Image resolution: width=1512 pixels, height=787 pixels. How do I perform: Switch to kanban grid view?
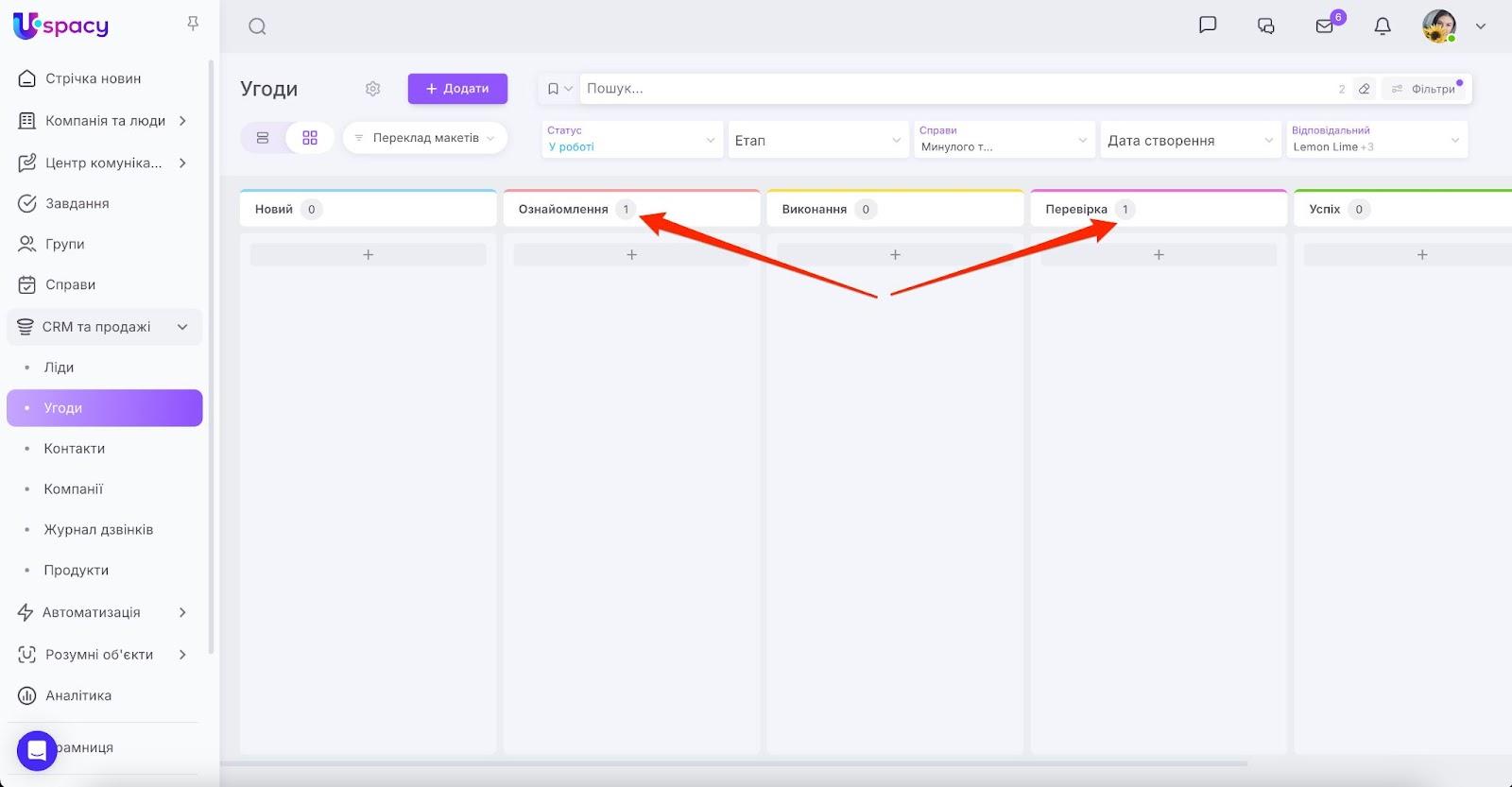[x=310, y=138]
